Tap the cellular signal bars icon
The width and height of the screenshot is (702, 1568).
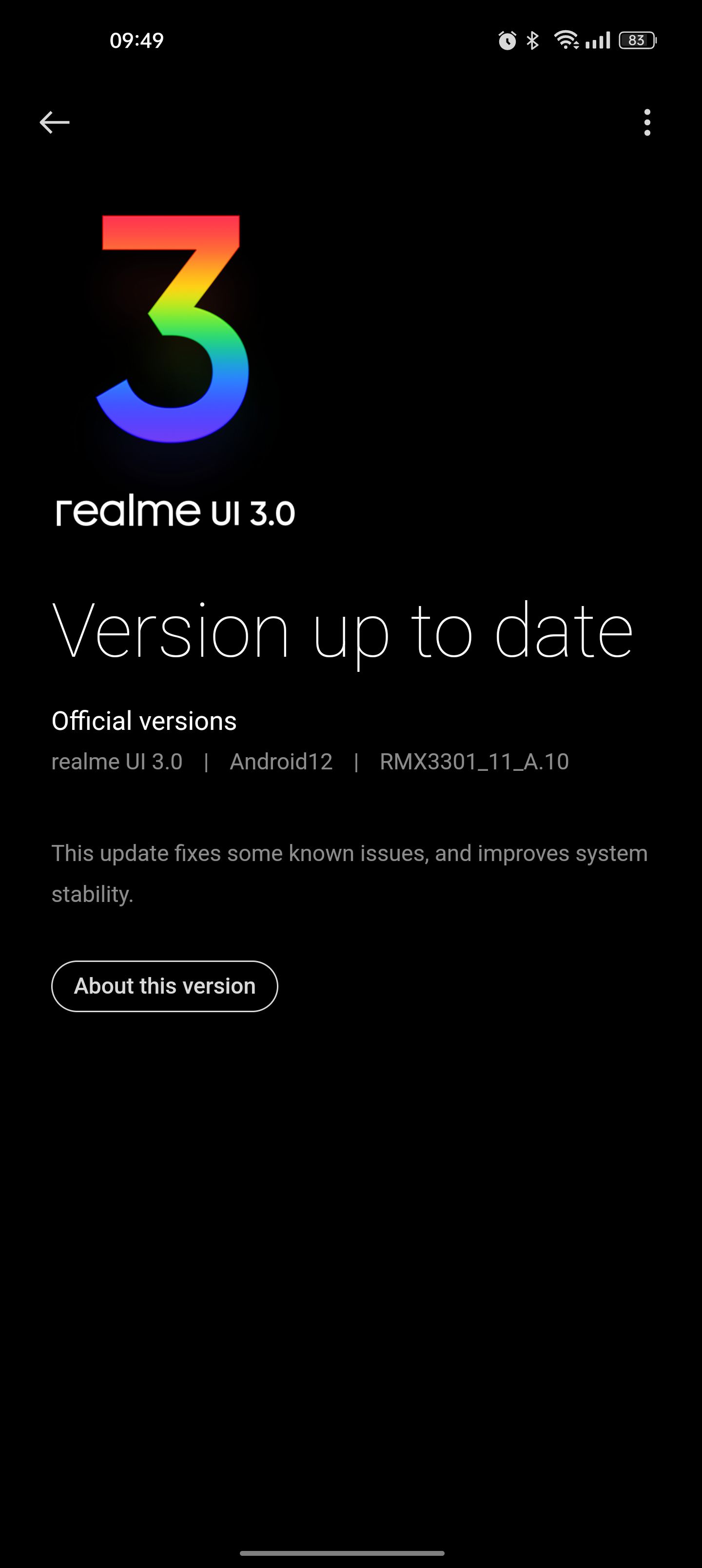tap(597, 41)
